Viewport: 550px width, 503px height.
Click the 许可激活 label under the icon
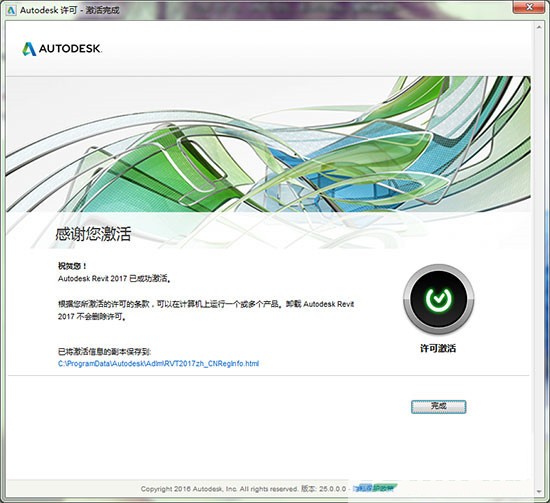tap(438, 348)
